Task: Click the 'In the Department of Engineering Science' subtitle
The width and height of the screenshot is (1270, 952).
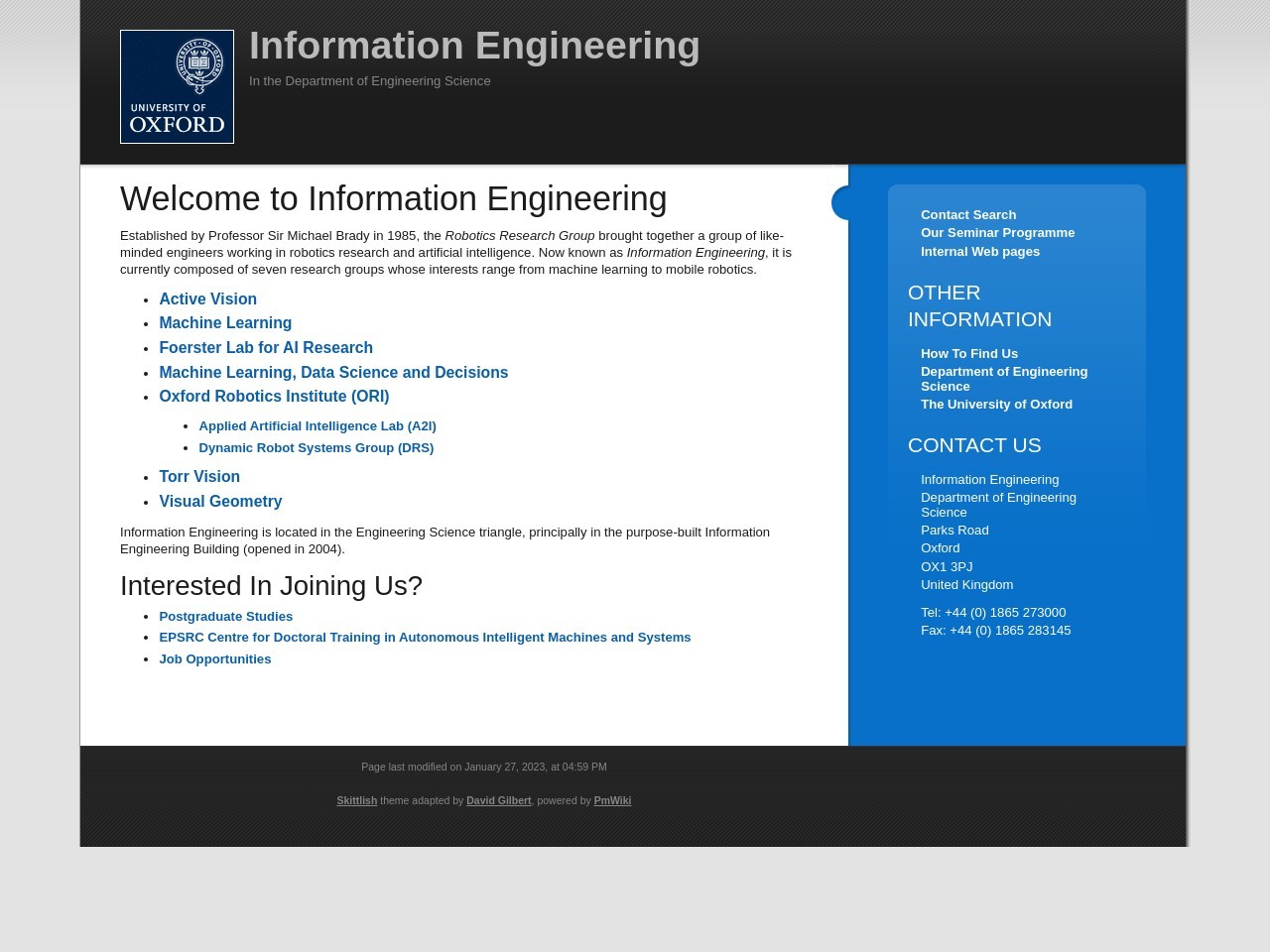Action: (369, 81)
